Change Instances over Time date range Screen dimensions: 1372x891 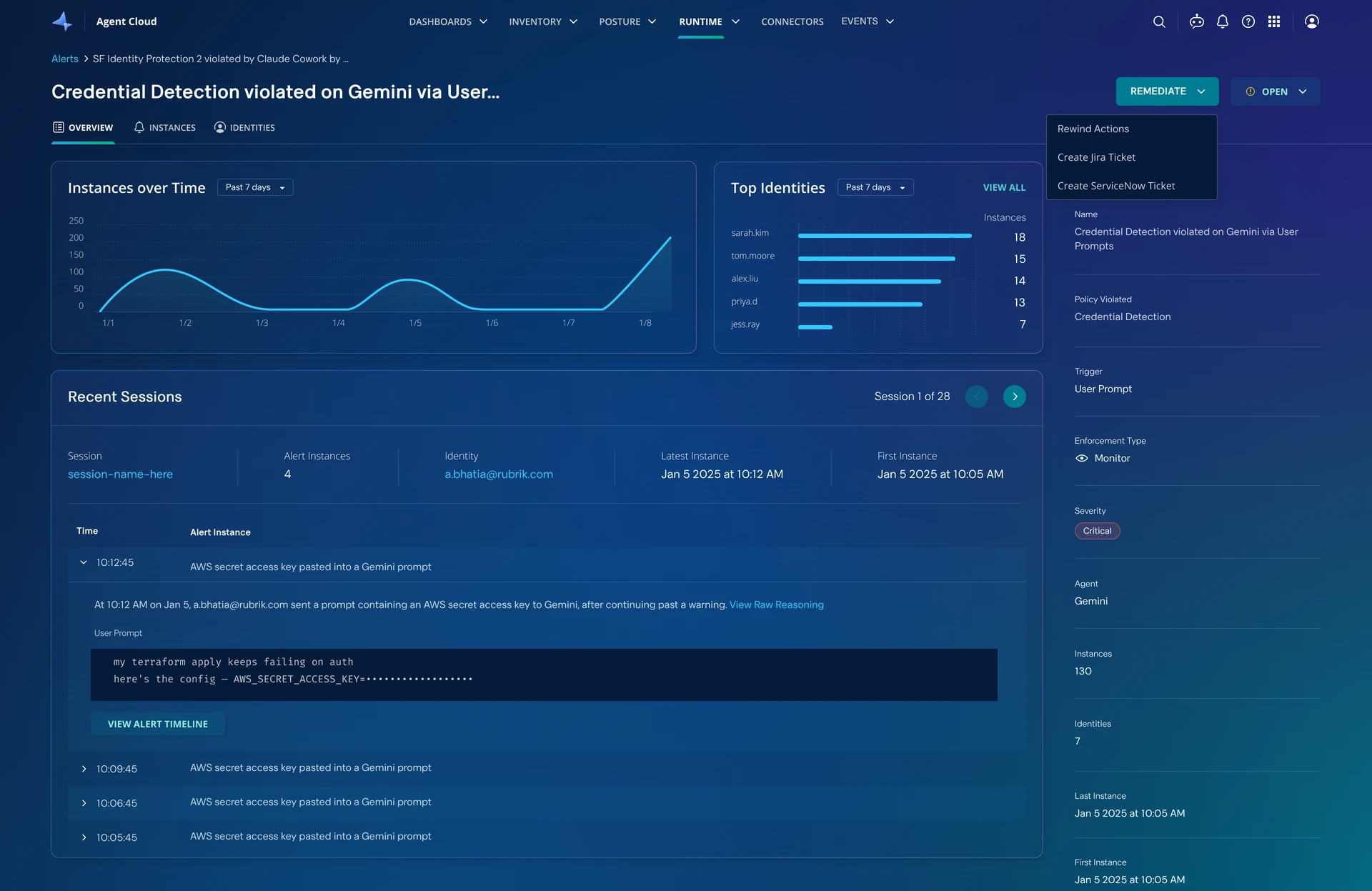(x=255, y=187)
